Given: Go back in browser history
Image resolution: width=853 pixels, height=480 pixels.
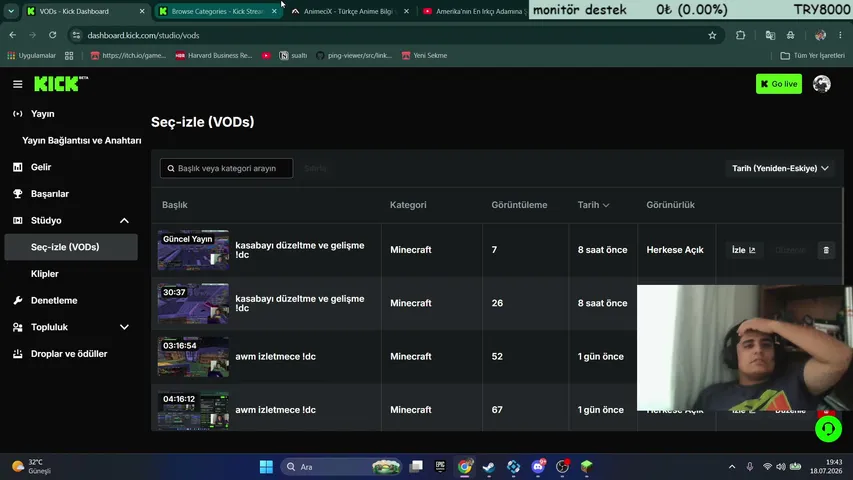Looking at the screenshot, I should (13, 35).
